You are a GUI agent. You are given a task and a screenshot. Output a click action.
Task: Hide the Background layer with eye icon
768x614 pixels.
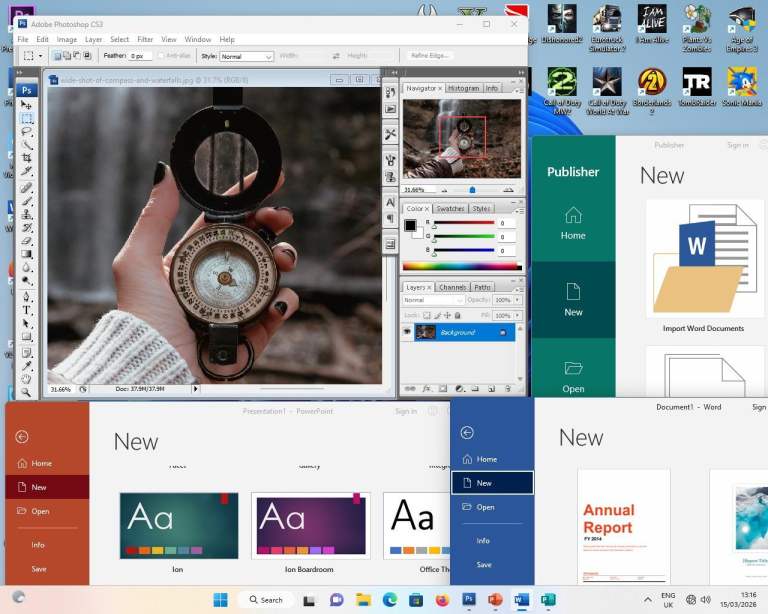(407, 332)
